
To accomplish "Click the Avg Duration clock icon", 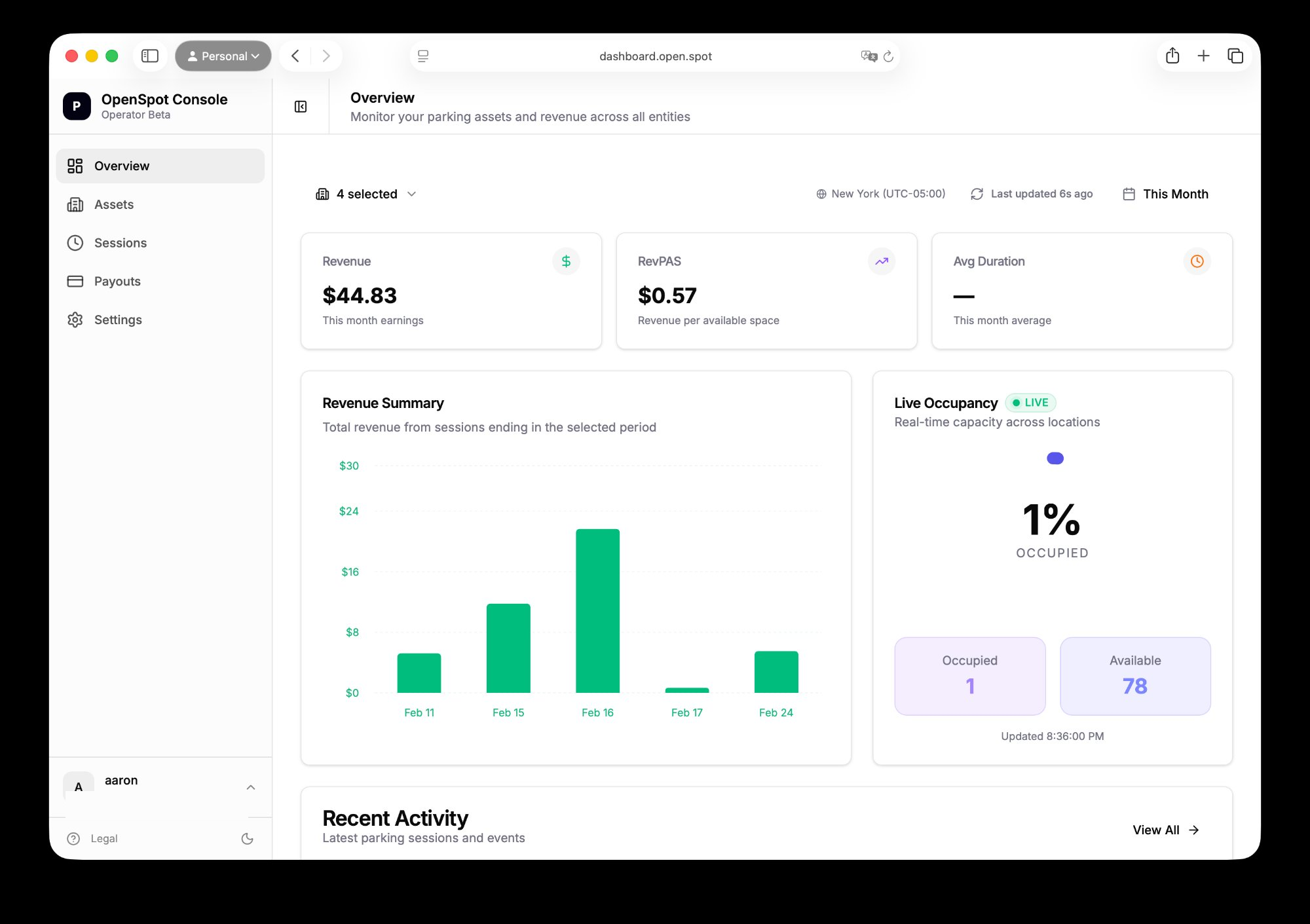I will (x=1197, y=261).
